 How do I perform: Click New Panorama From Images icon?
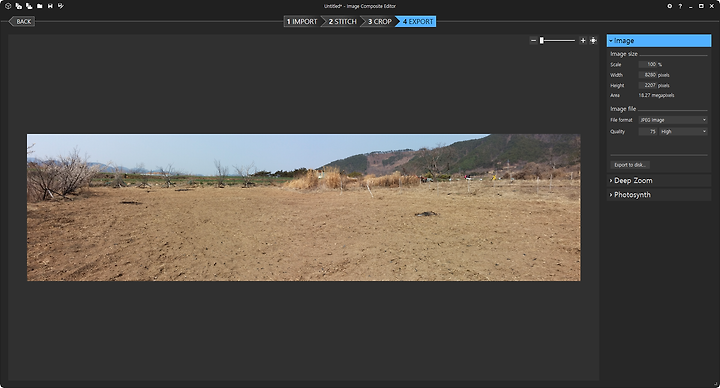[x=18, y=6]
